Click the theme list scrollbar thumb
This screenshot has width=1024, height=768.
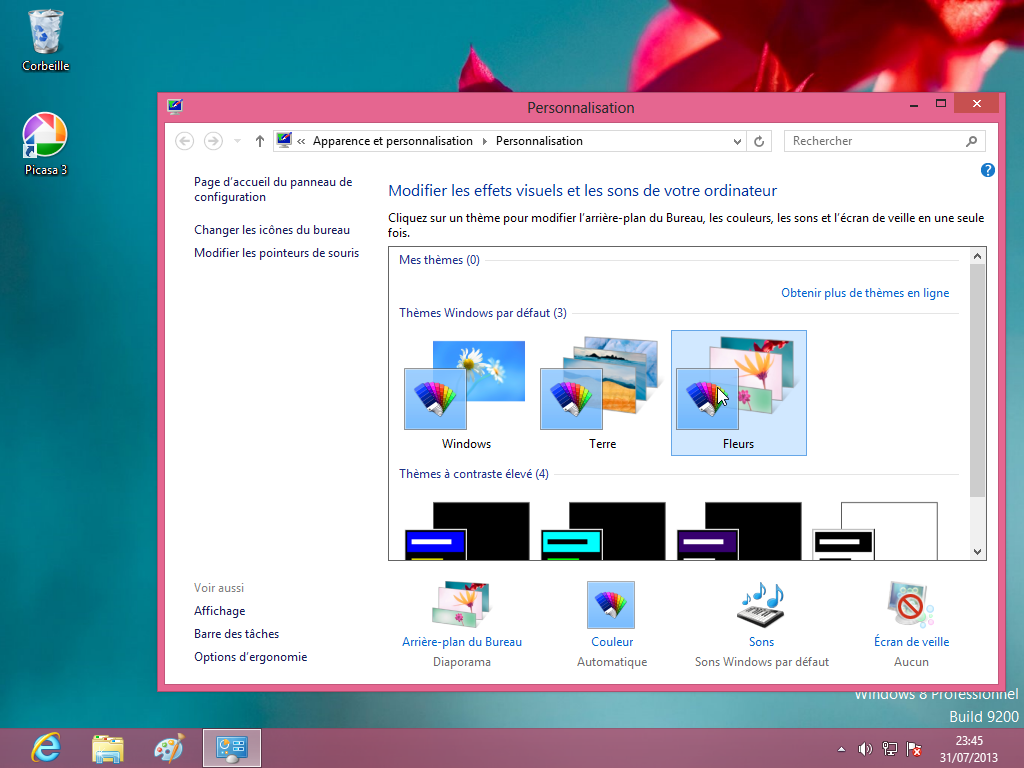(x=977, y=380)
